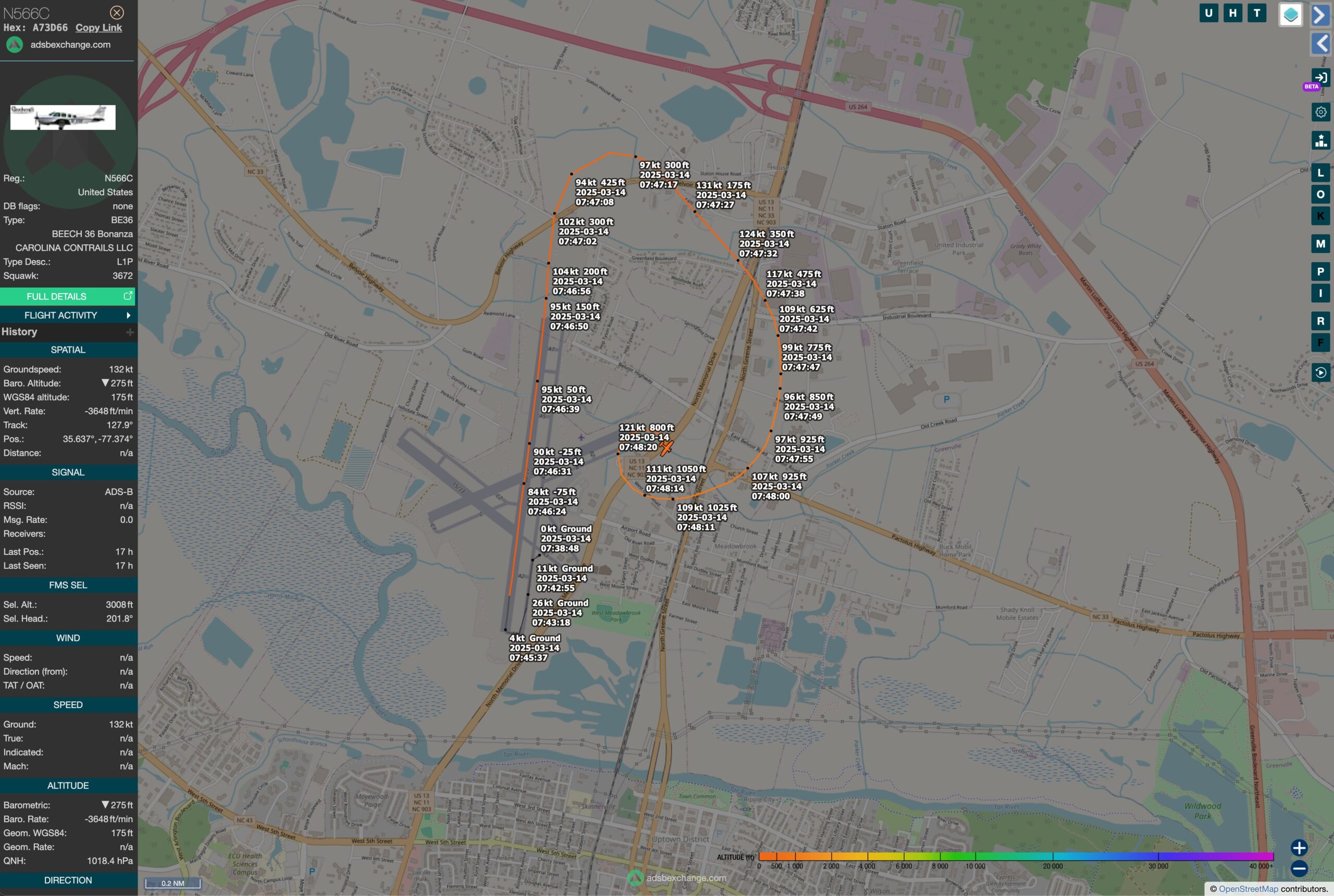Toggle the K map button
This screenshot has width=1334, height=896.
tap(1320, 216)
